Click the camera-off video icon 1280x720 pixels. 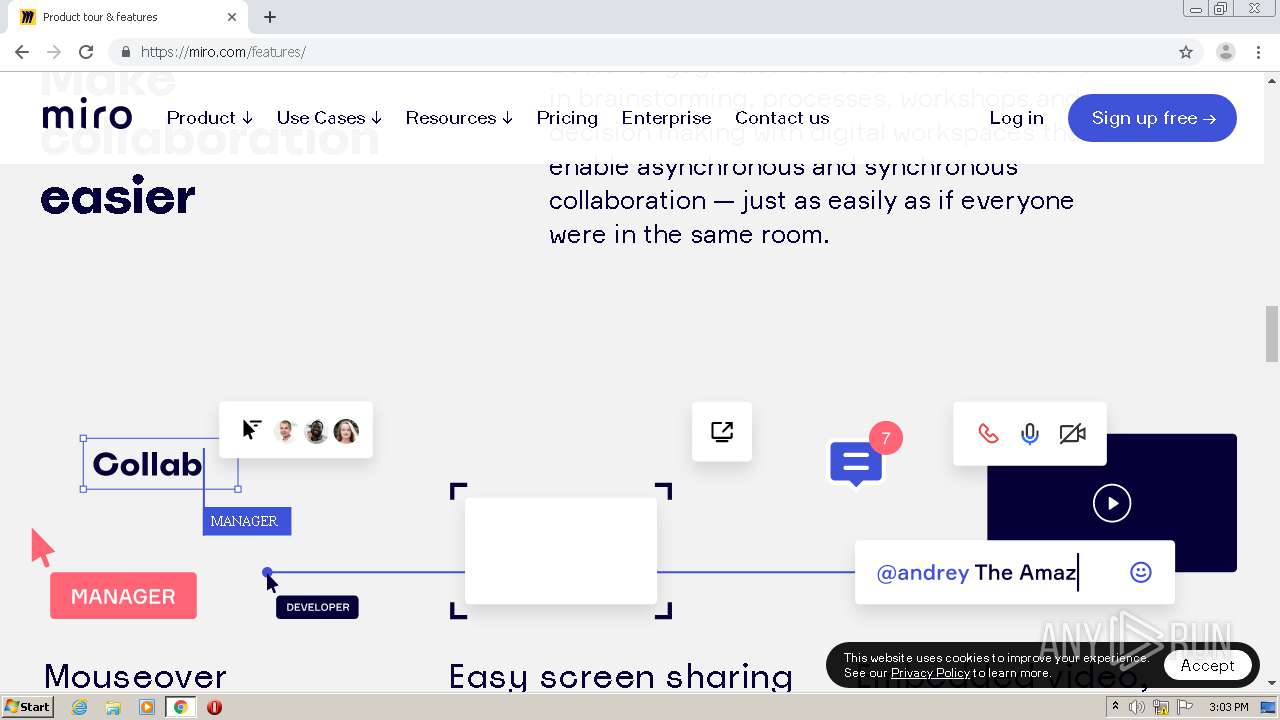point(1072,434)
